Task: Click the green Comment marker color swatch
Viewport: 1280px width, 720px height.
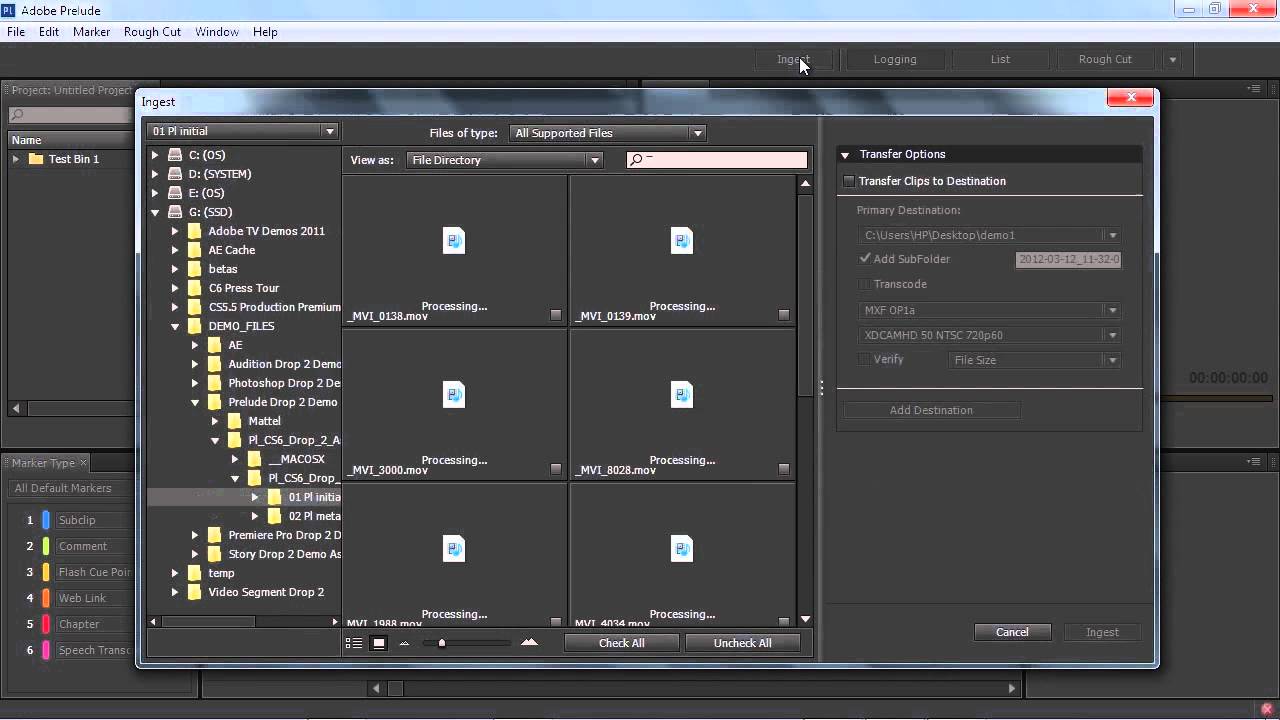Action: point(46,546)
